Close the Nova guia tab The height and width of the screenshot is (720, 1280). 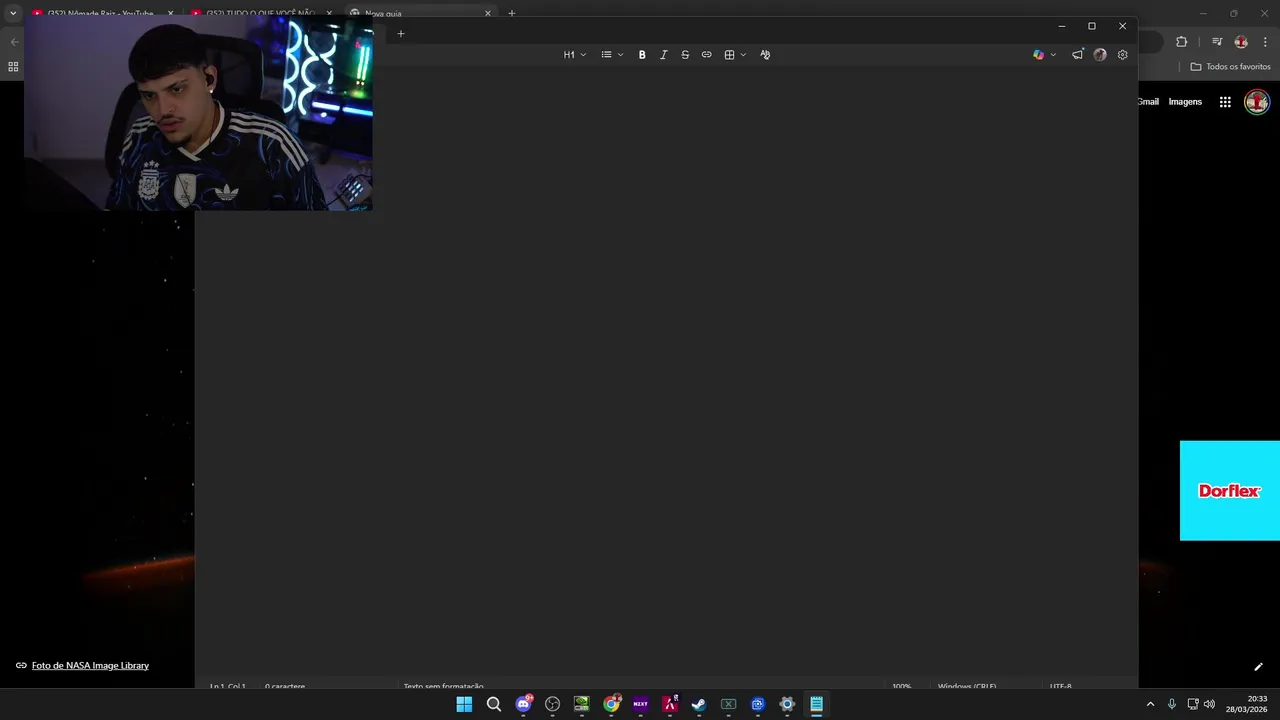[x=488, y=13]
